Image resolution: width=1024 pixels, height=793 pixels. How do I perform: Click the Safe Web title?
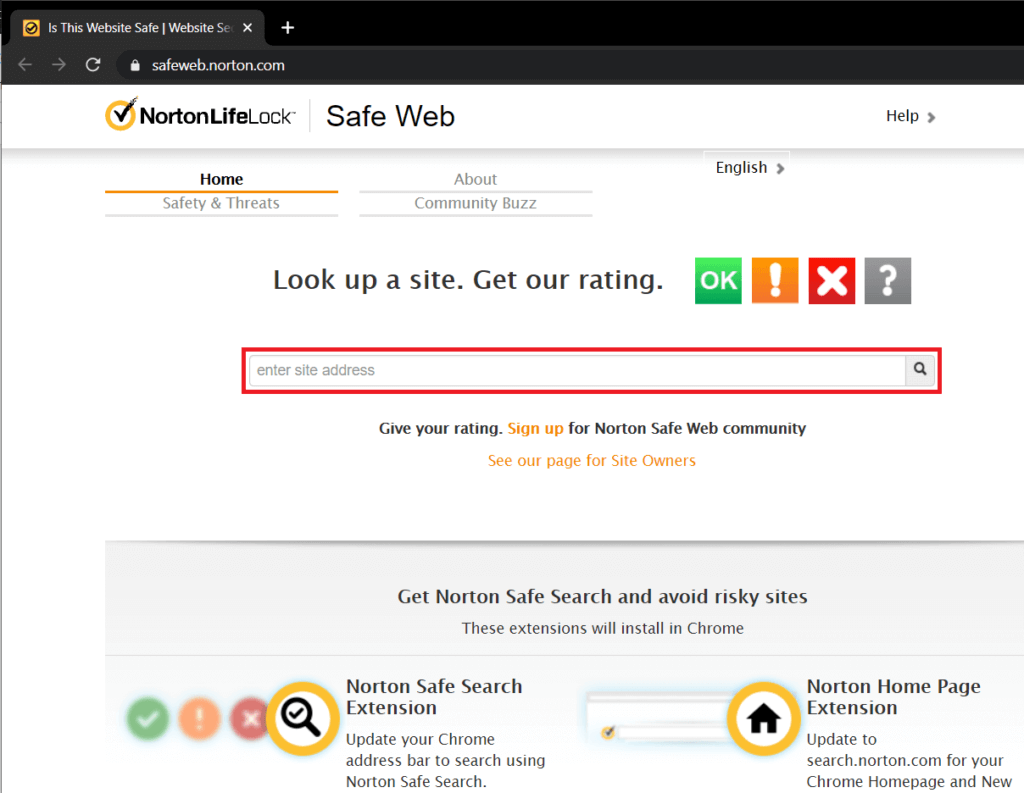point(391,116)
